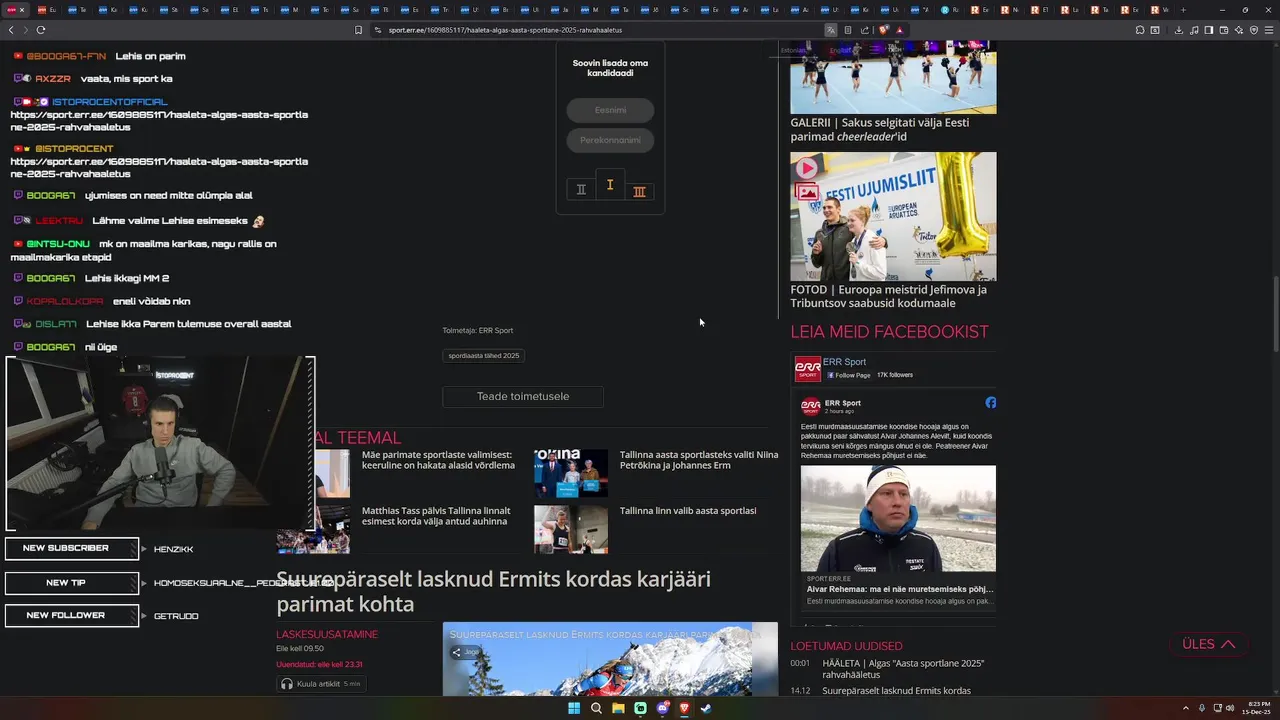
Task: Open a new browser tab
Action: pos(1183,10)
